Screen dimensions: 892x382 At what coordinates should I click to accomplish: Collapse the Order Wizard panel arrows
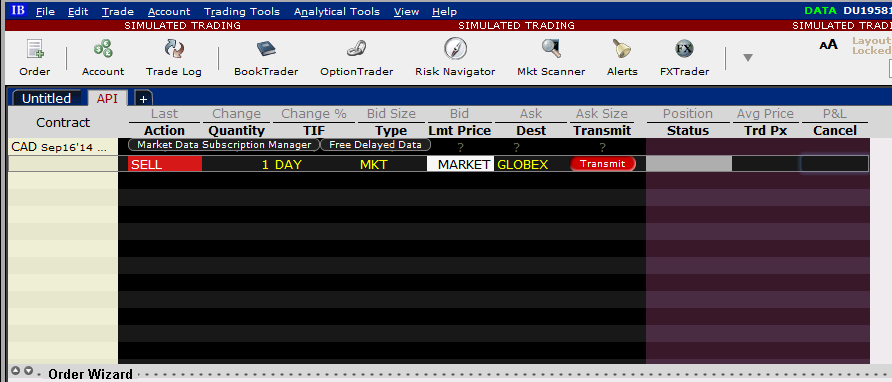(22, 371)
